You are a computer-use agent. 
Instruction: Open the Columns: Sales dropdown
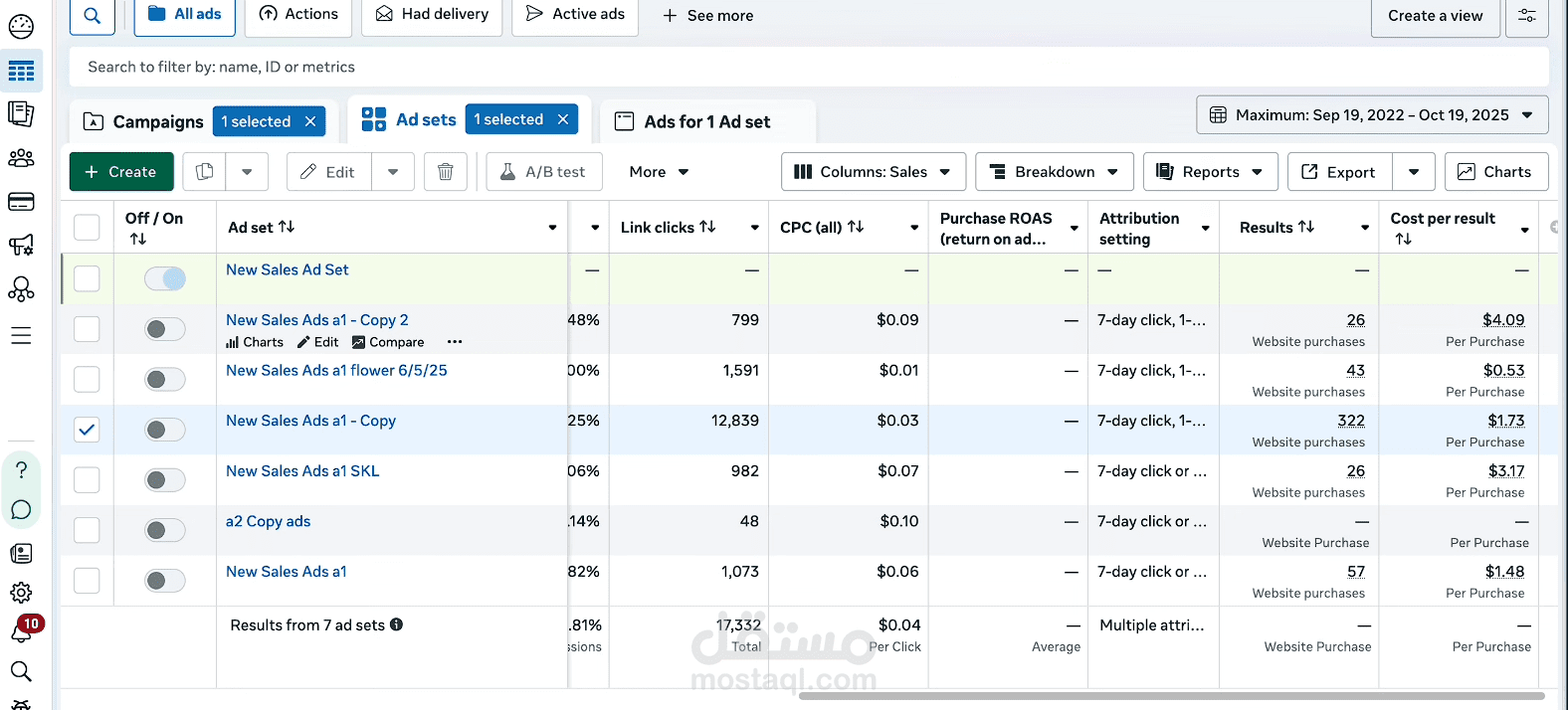click(x=874, y=172)
